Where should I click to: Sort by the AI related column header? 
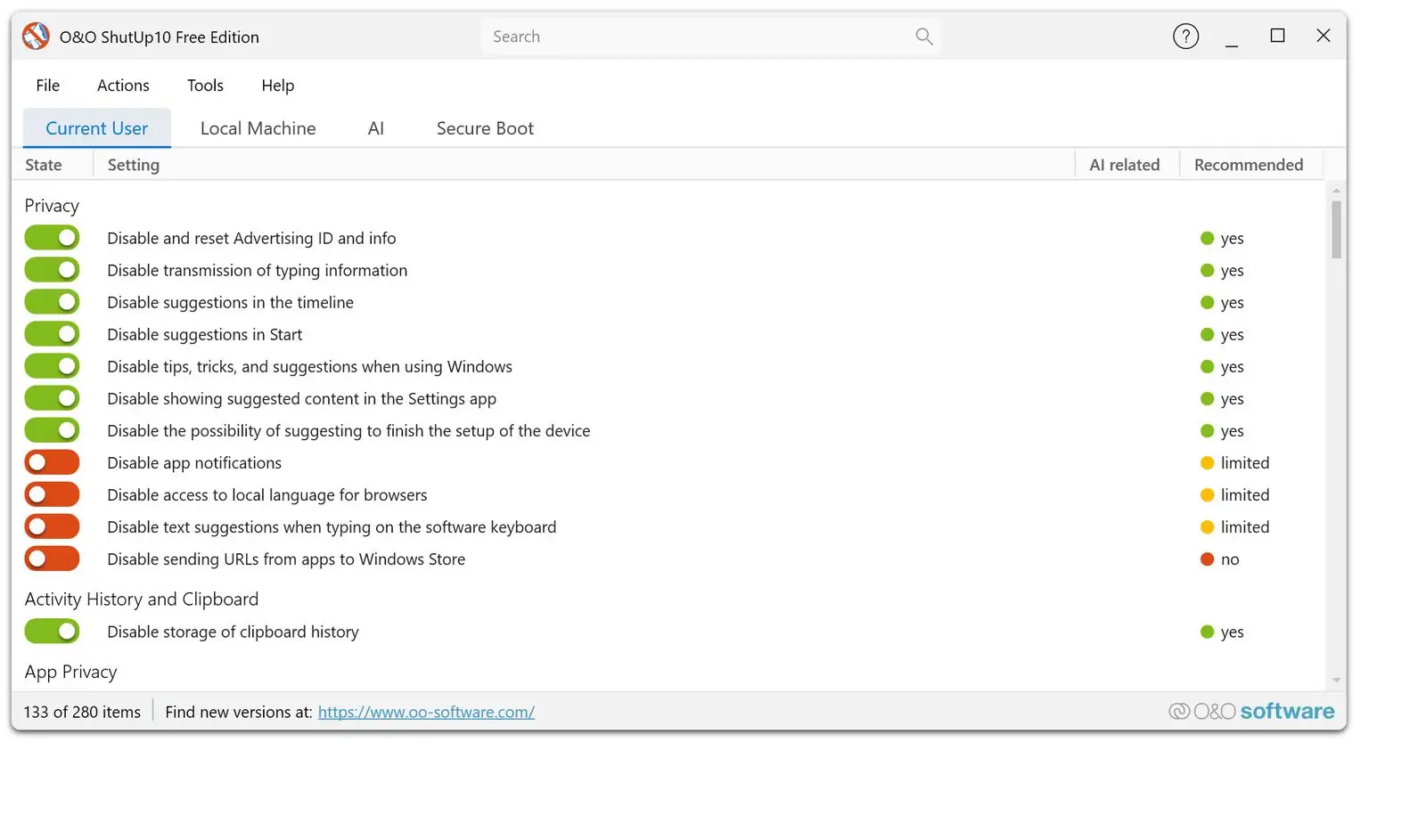pos(1126,165)
